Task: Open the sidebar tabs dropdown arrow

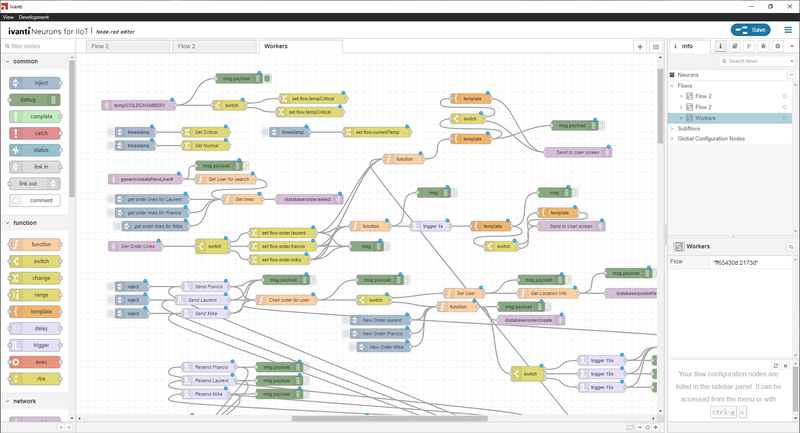Action: click(791, 47)
